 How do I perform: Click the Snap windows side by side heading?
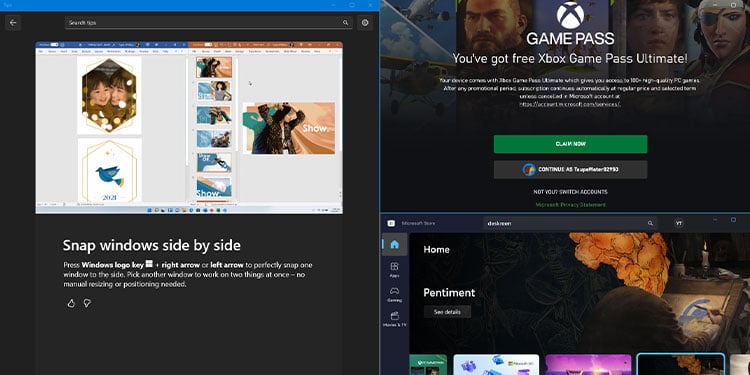pos(152,245)
